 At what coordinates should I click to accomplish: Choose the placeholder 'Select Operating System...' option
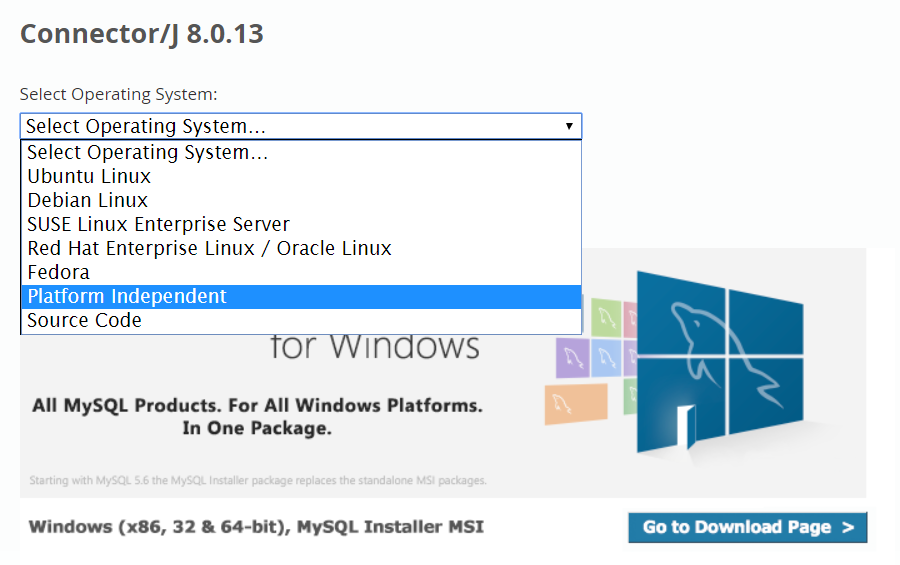pyautogui.click(x=301, y=152)
